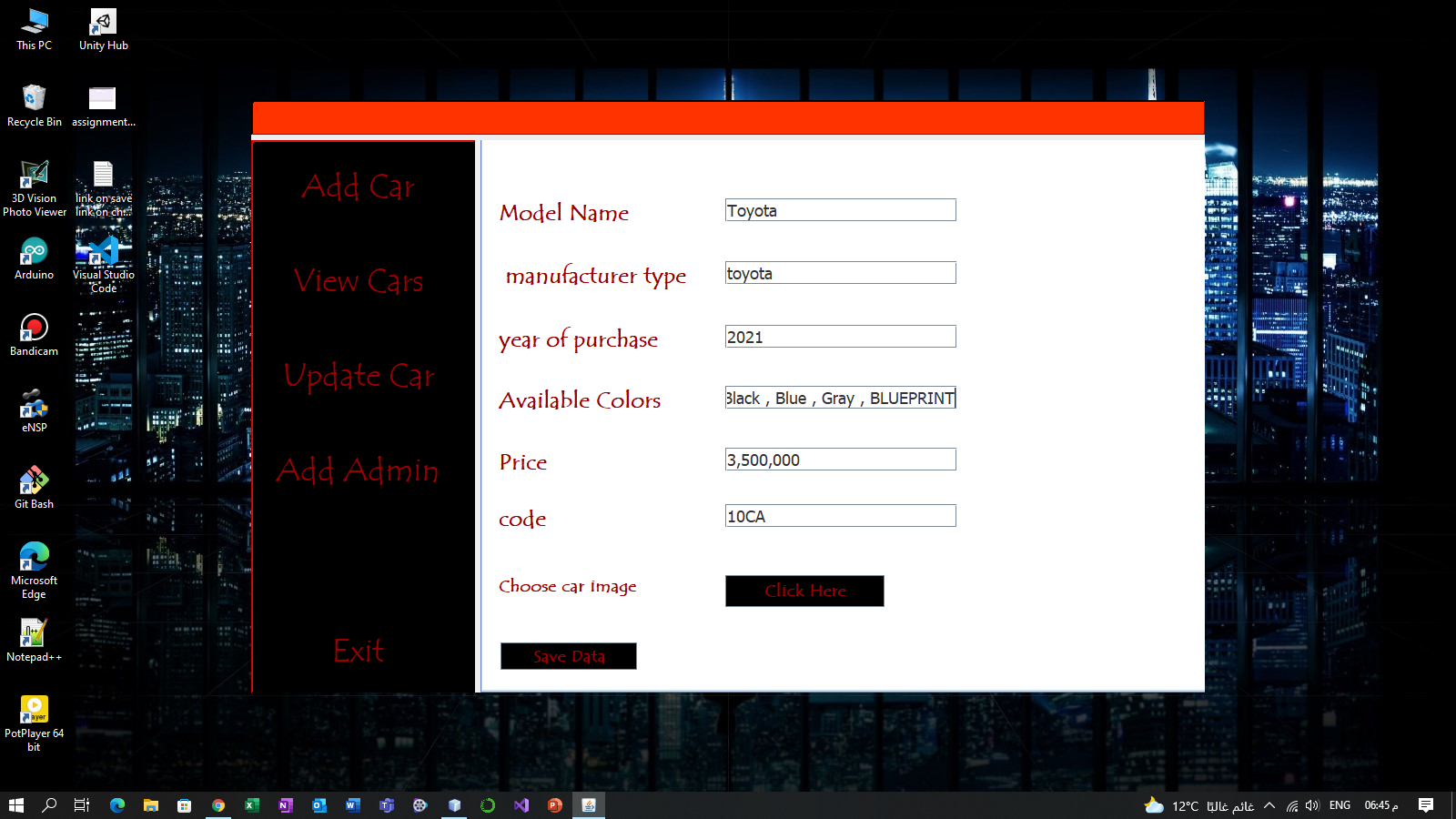Open Outlook from the taskbar
Image resolution: width=1456 pixels, height=819 pixels.
(319, 805)
